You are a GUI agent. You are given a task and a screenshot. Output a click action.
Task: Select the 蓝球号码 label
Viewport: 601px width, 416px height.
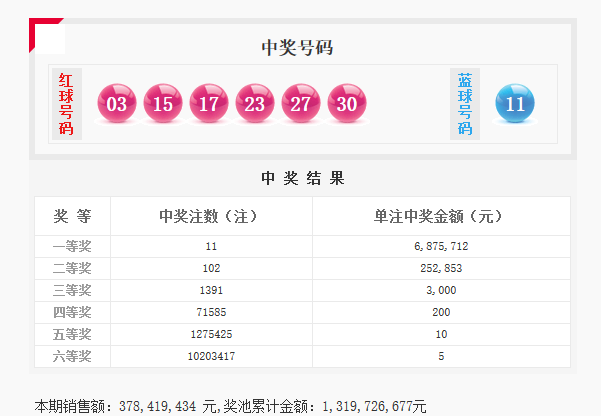(x=465, y=104)
